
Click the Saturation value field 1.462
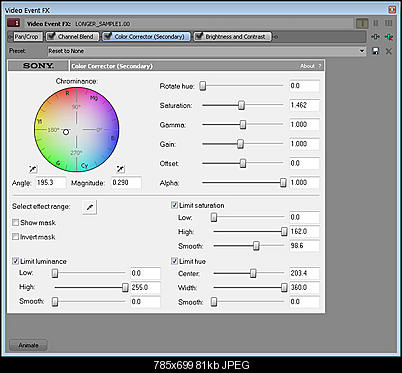[304, 105]
